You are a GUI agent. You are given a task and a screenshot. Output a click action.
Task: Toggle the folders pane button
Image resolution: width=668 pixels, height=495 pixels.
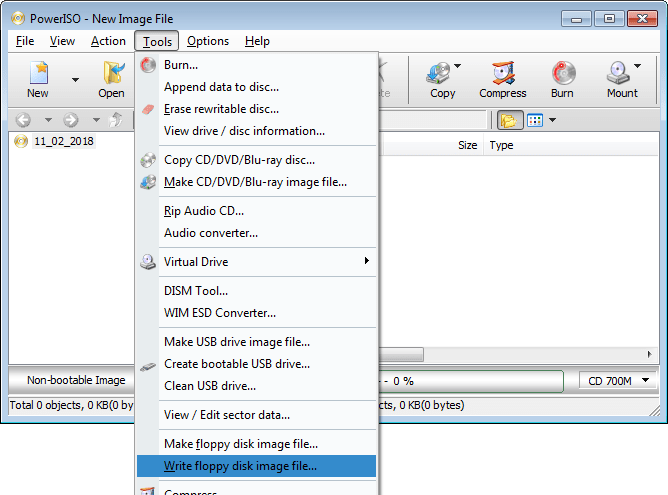(x=510, y=121)
